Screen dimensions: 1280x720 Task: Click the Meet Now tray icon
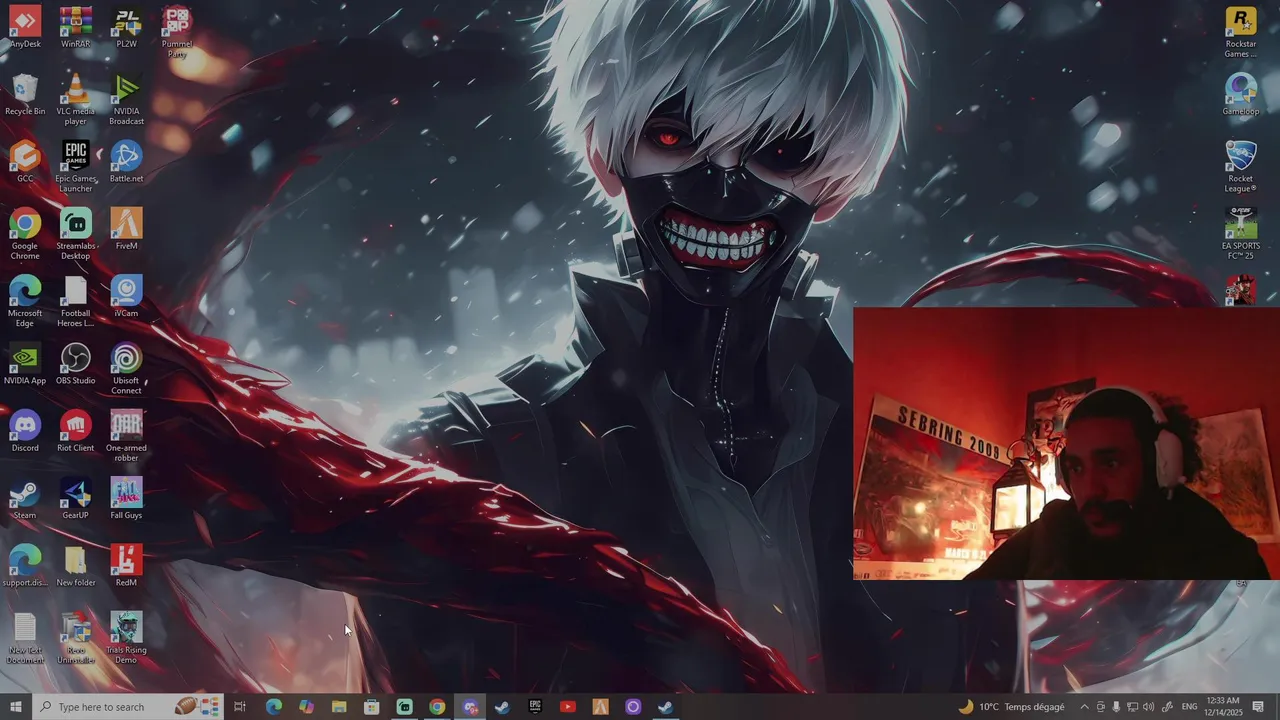1101,707
